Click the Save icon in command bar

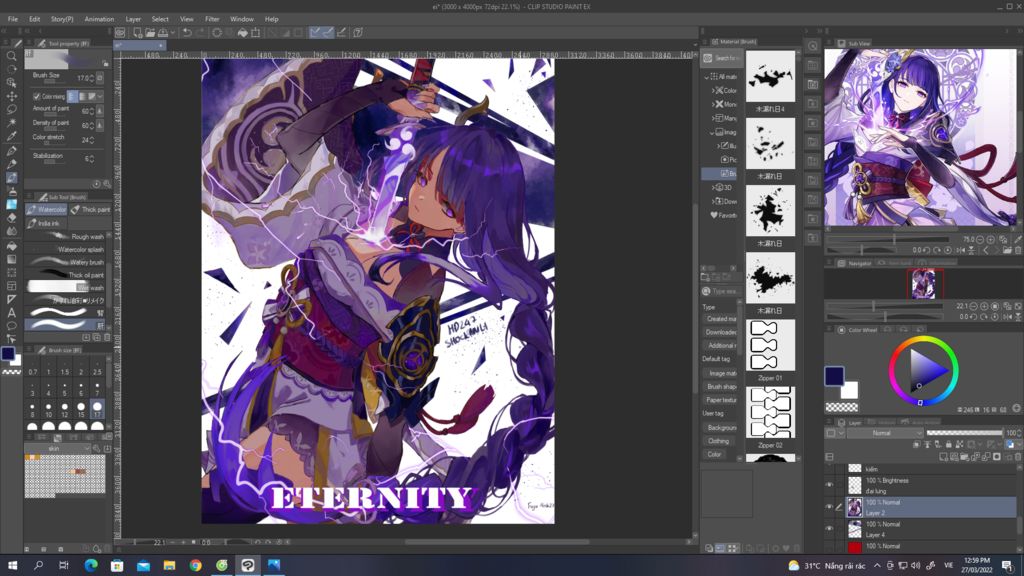click(x=163, y=32)
